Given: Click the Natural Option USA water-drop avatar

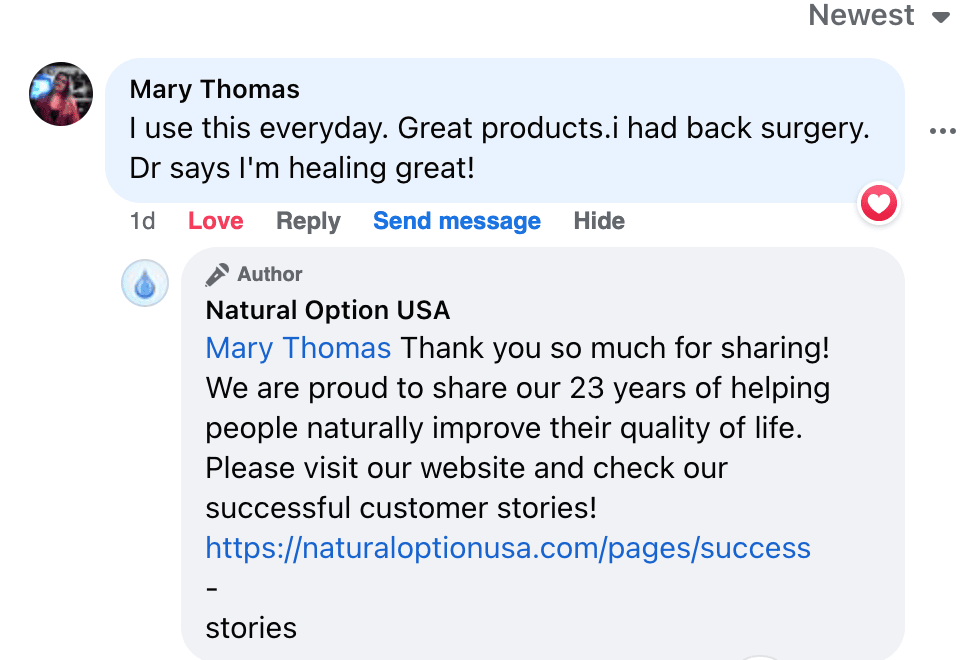Looking at the screenshot, I should 144,283.
